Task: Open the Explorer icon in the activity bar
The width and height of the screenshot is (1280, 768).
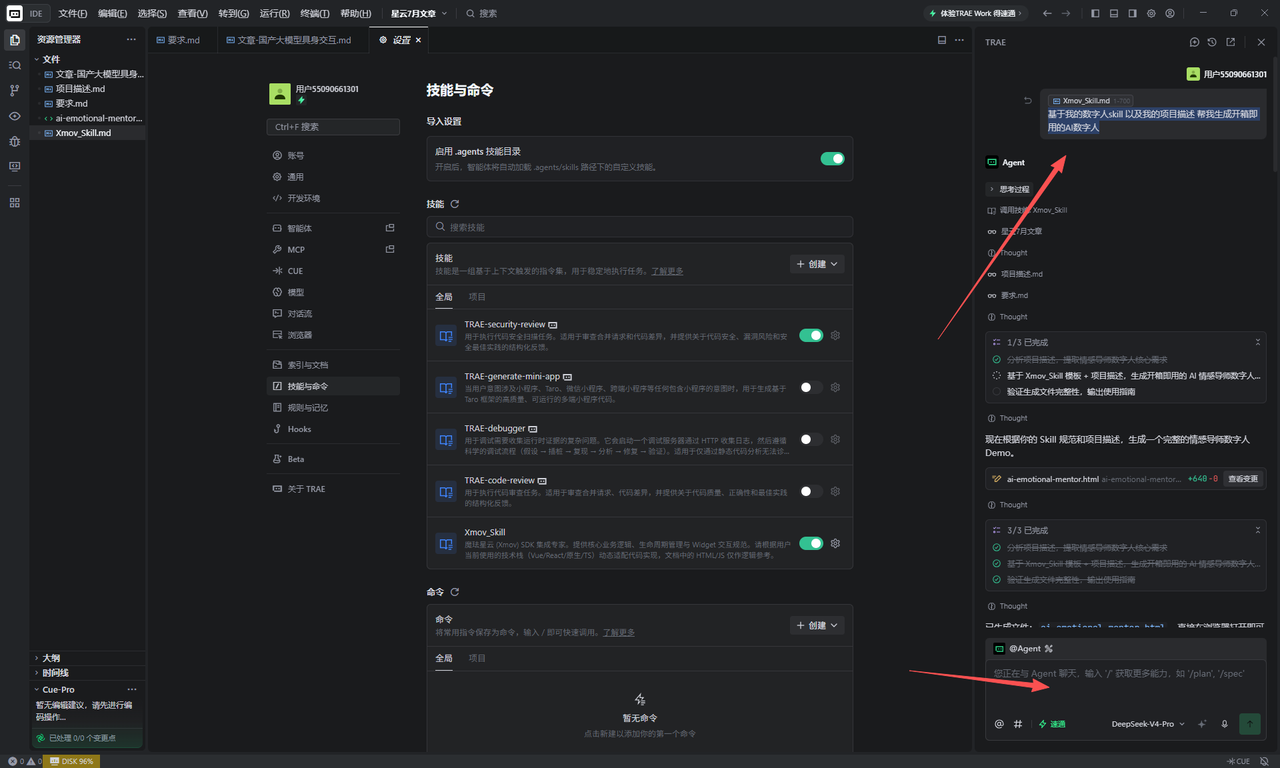Action: pos(14,39)
